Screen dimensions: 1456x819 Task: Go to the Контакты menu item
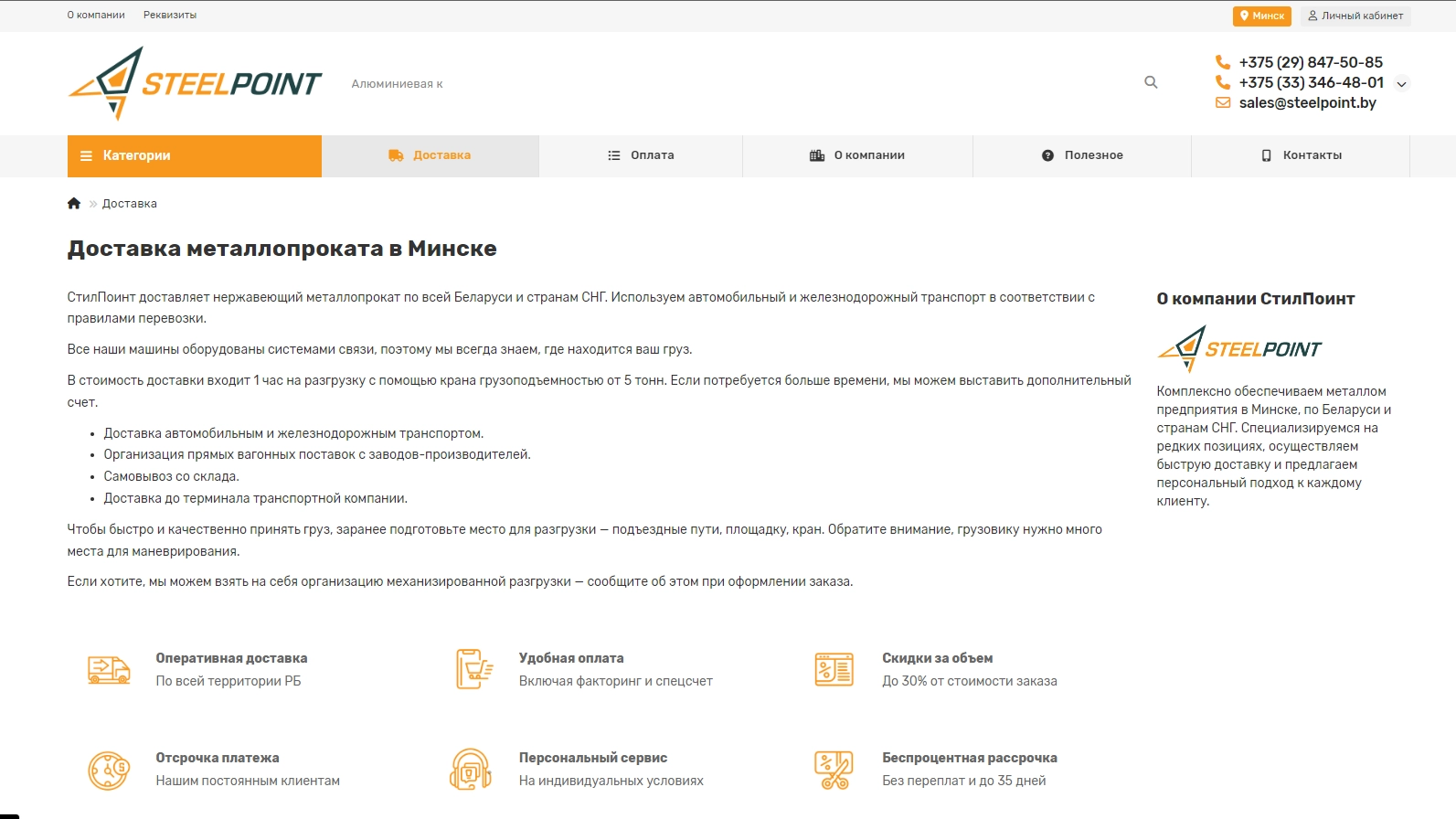tap(1301, 155)
